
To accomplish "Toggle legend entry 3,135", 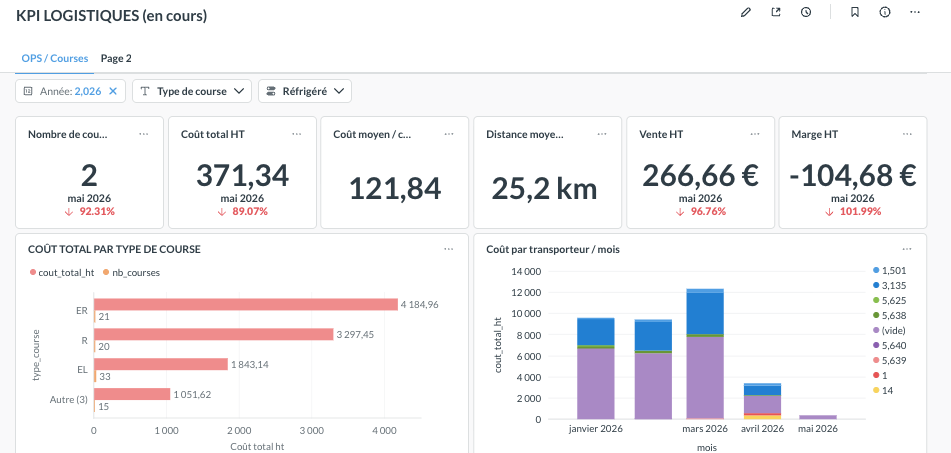I will (889, 285).
